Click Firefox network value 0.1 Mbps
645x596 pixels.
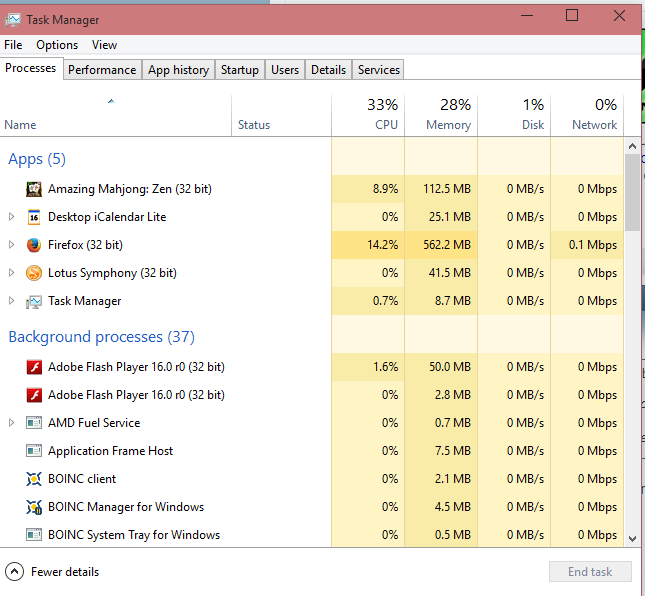pyautogui.click(x=593, y=245)
